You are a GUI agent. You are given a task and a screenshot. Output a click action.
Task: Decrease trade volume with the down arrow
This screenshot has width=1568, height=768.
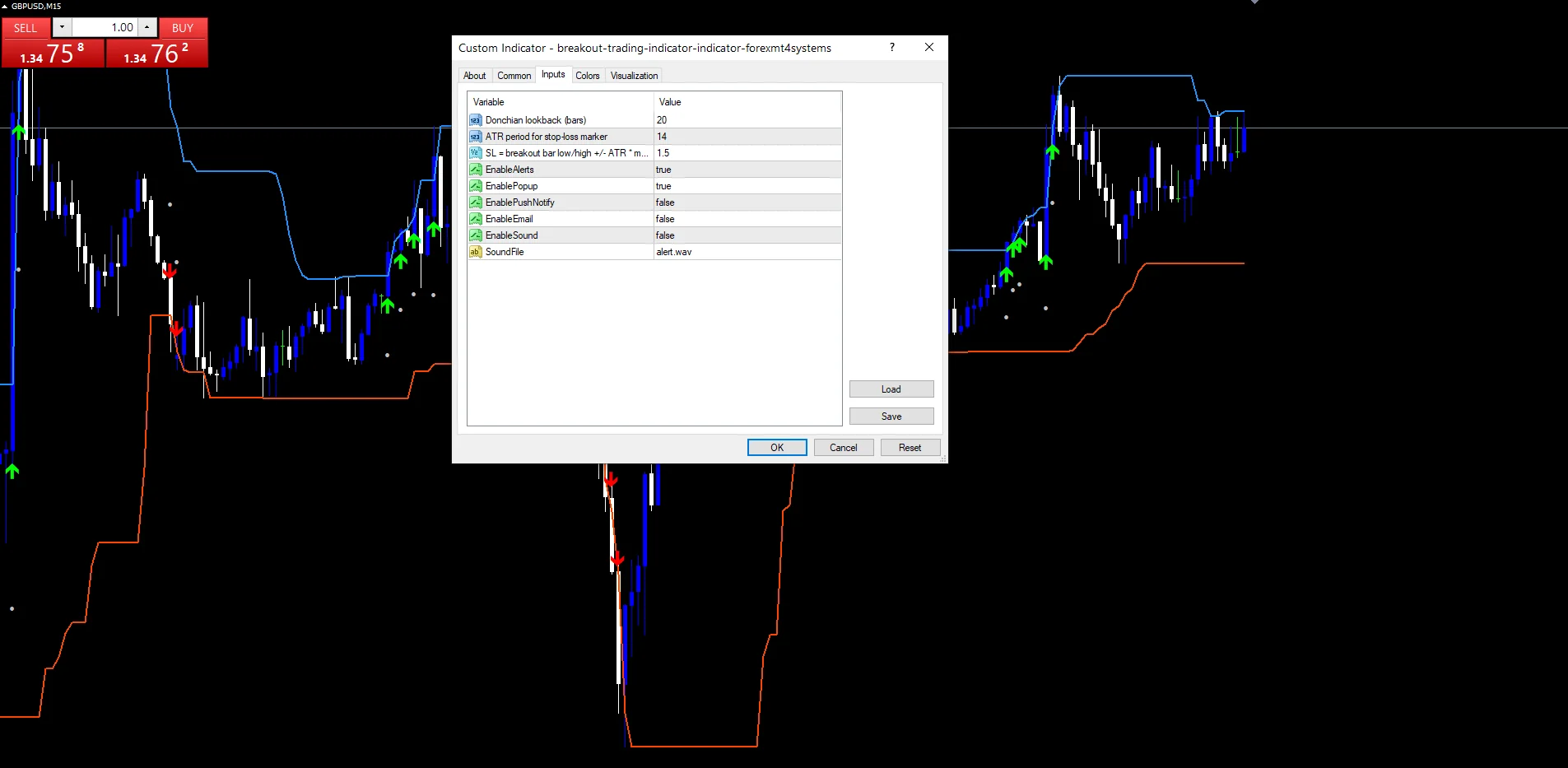pyautogui.click(x=62, y=27)
